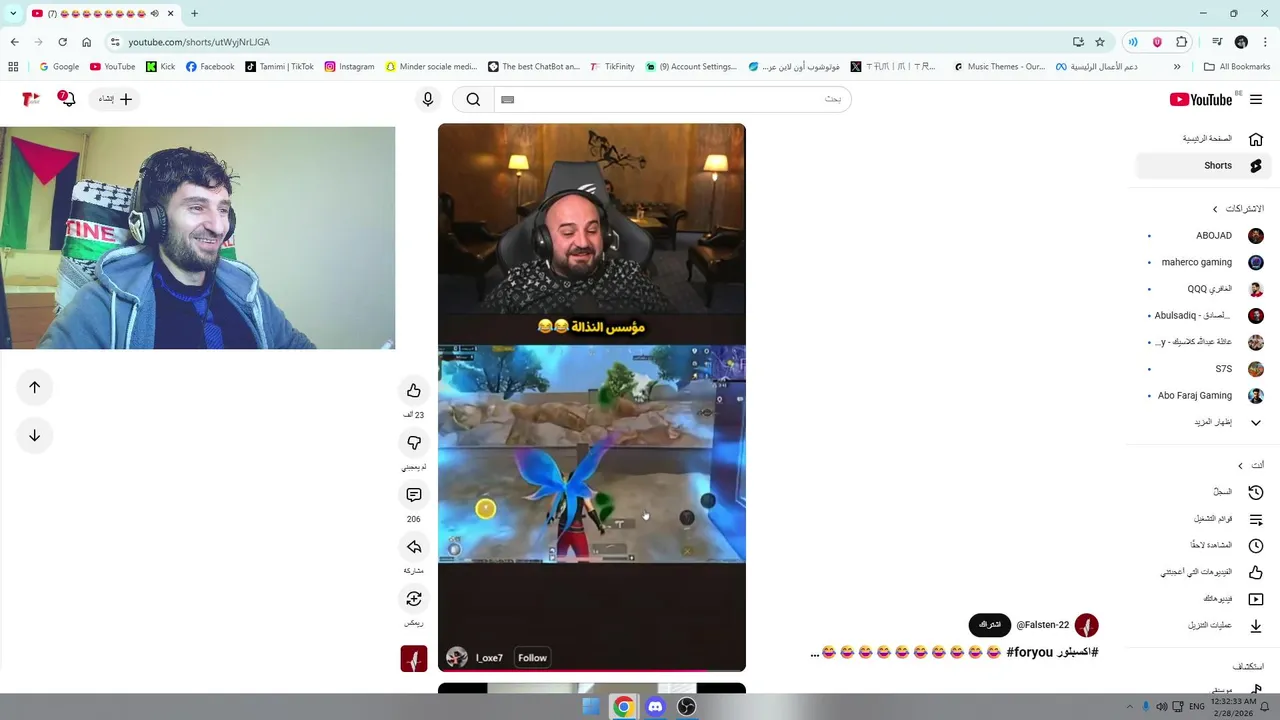Viewport: 1280px width, 720px height.
Task: Show hidden tray icons chevron
Action: click(x=1132, y=707)
